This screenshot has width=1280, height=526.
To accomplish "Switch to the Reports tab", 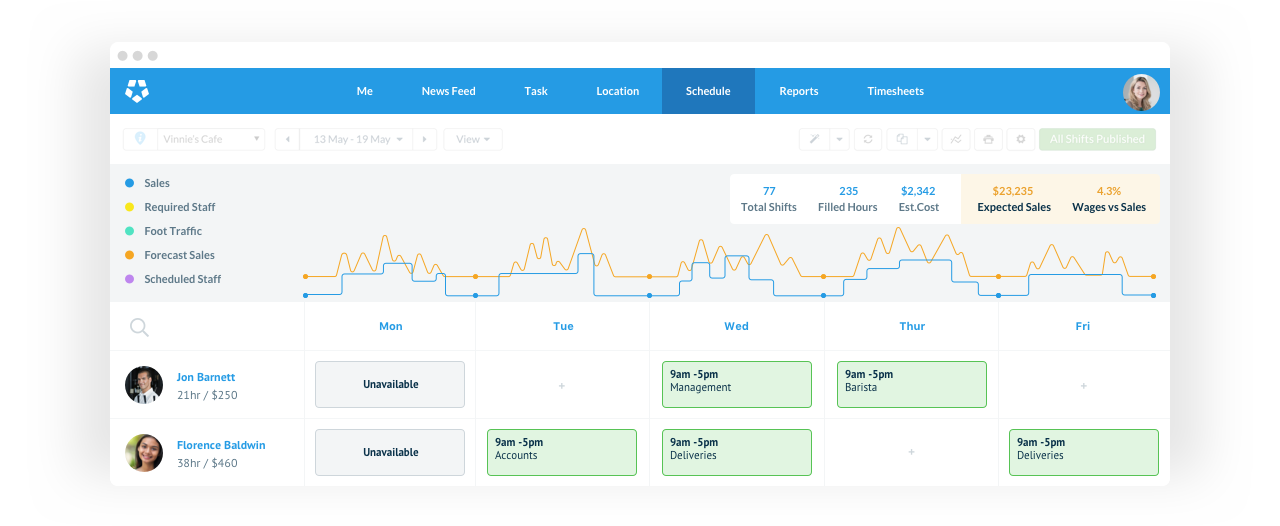I will click(x=799, y=91).
